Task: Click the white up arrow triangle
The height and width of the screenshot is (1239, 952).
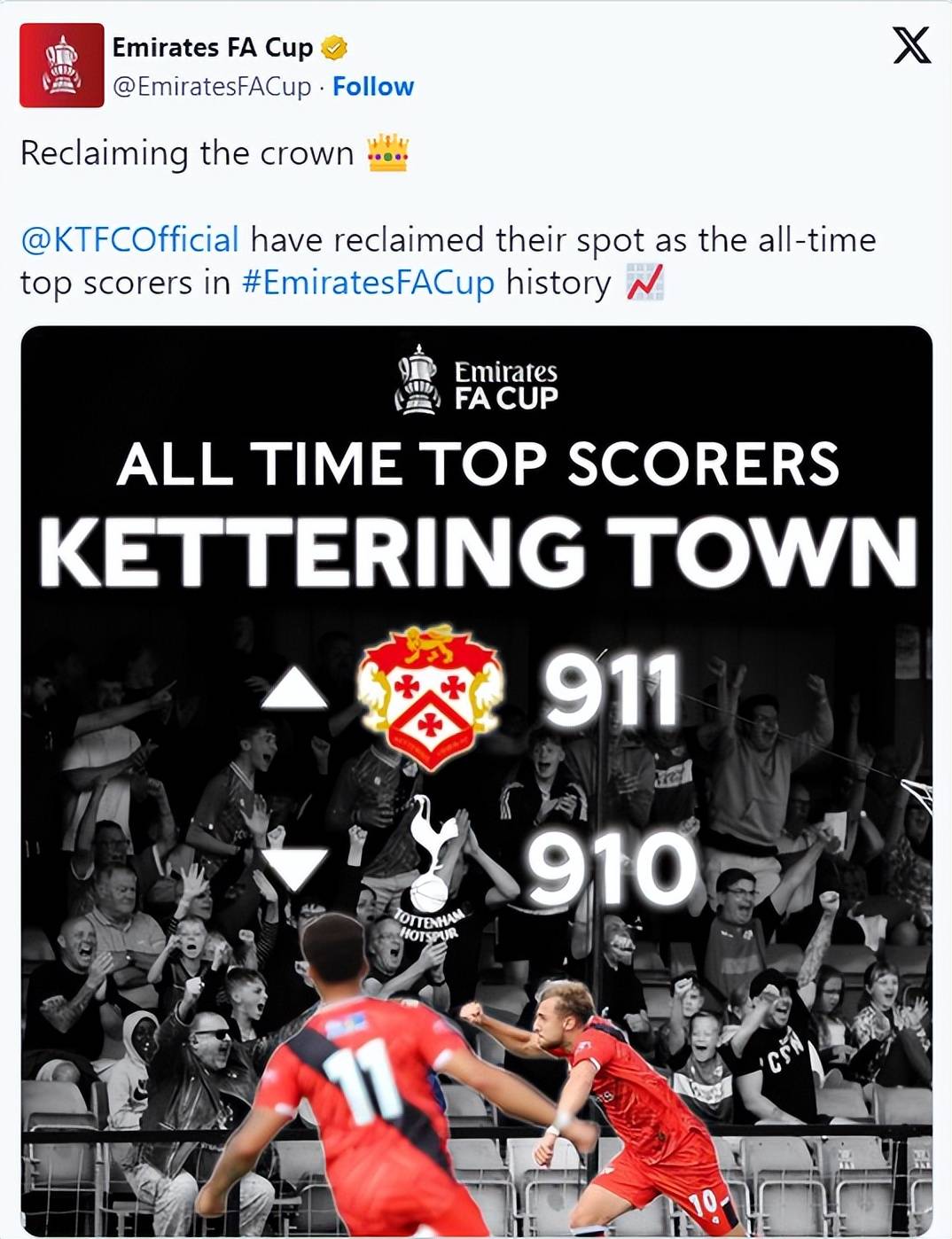Action: point(294,689)
